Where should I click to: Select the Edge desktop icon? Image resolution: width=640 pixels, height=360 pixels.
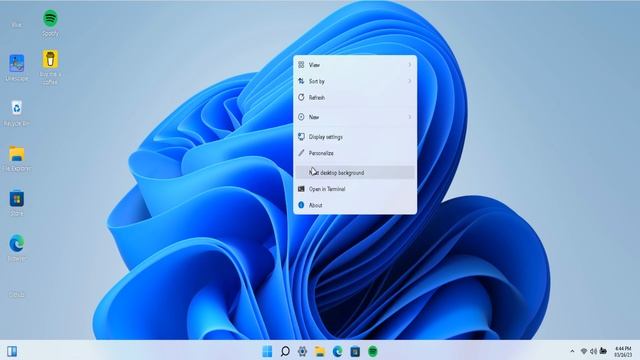(x=16, y=248)
